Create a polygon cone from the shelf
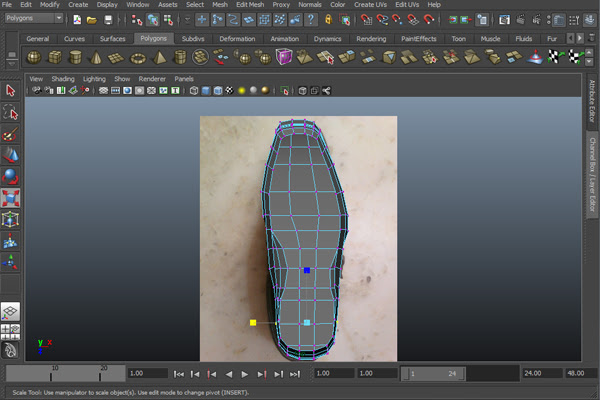 point(96,57)
